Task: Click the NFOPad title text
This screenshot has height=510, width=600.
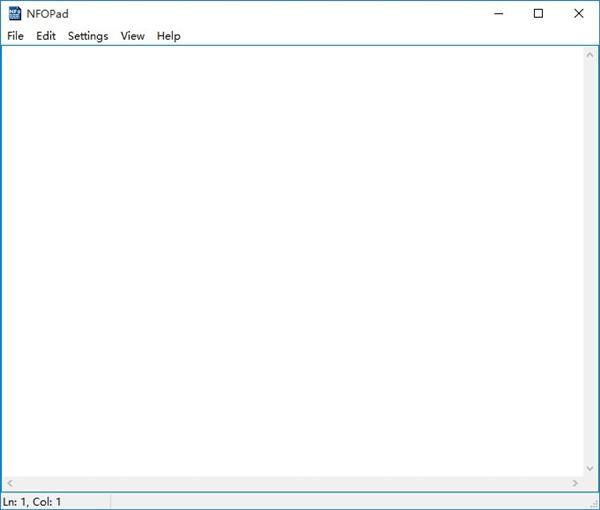Action: click(47, 14)
